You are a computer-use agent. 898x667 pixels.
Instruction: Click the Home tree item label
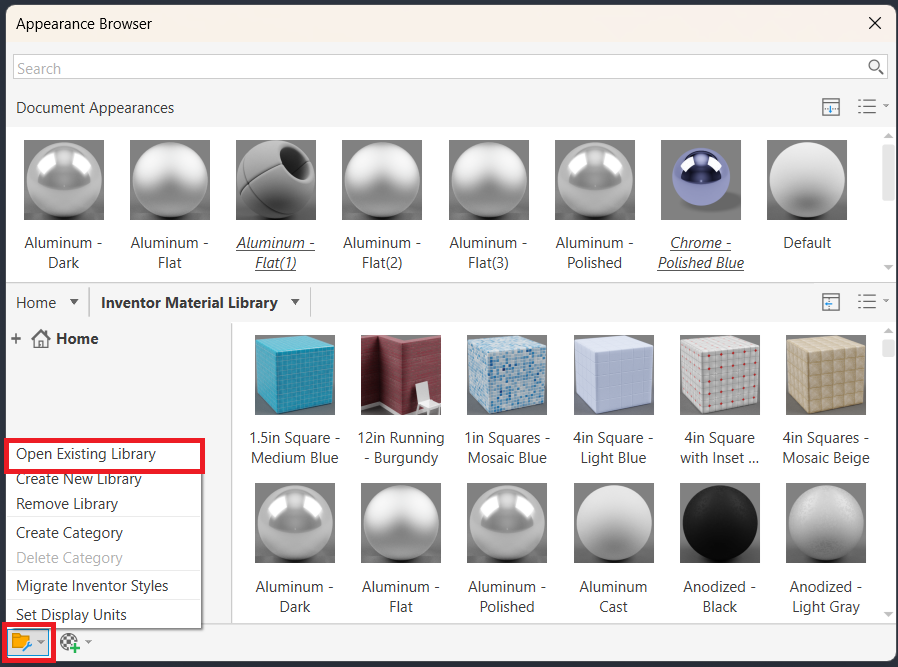pyautogui.click(x=77, y=339)
